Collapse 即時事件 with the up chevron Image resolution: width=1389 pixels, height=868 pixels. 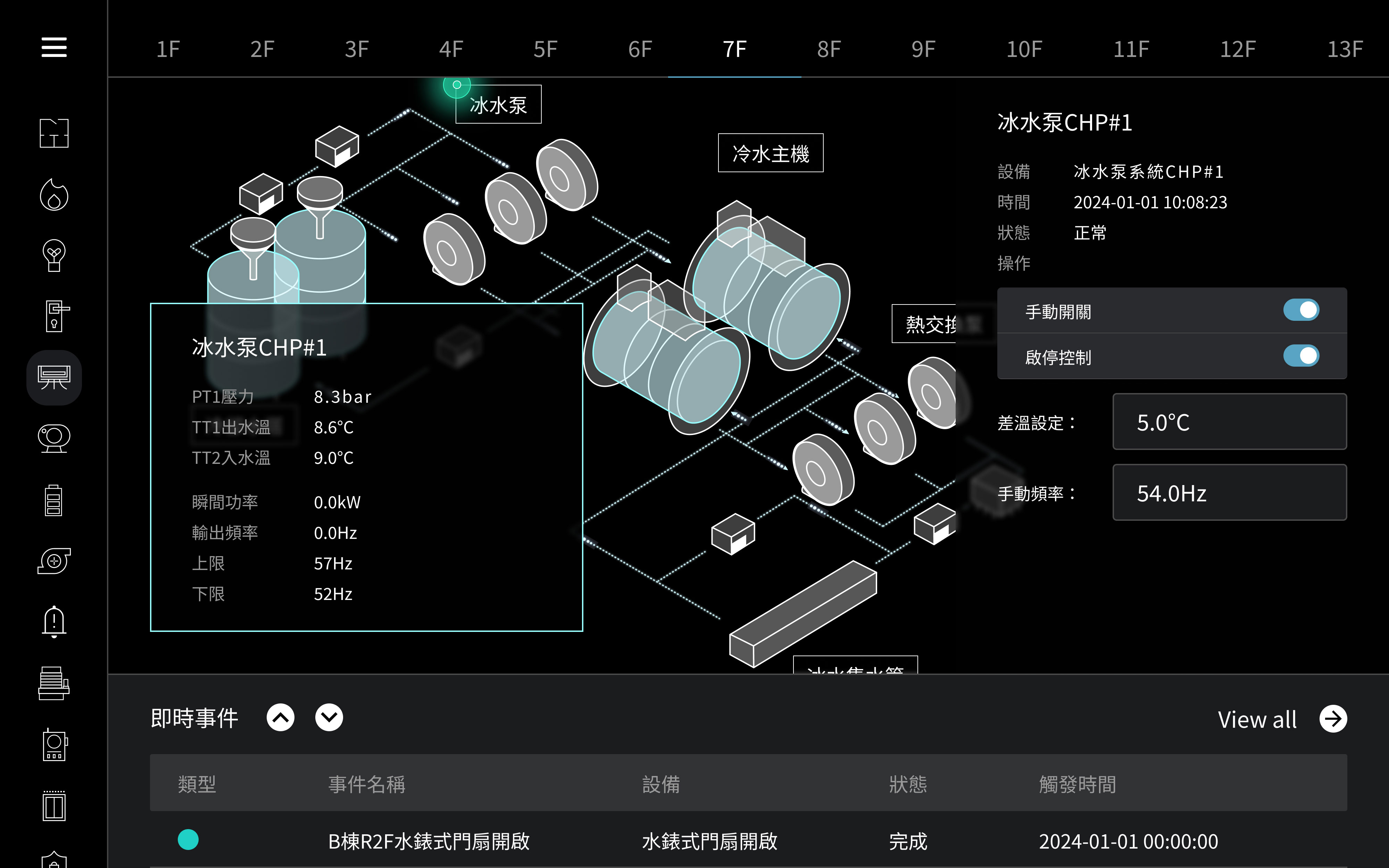point(281,718)
